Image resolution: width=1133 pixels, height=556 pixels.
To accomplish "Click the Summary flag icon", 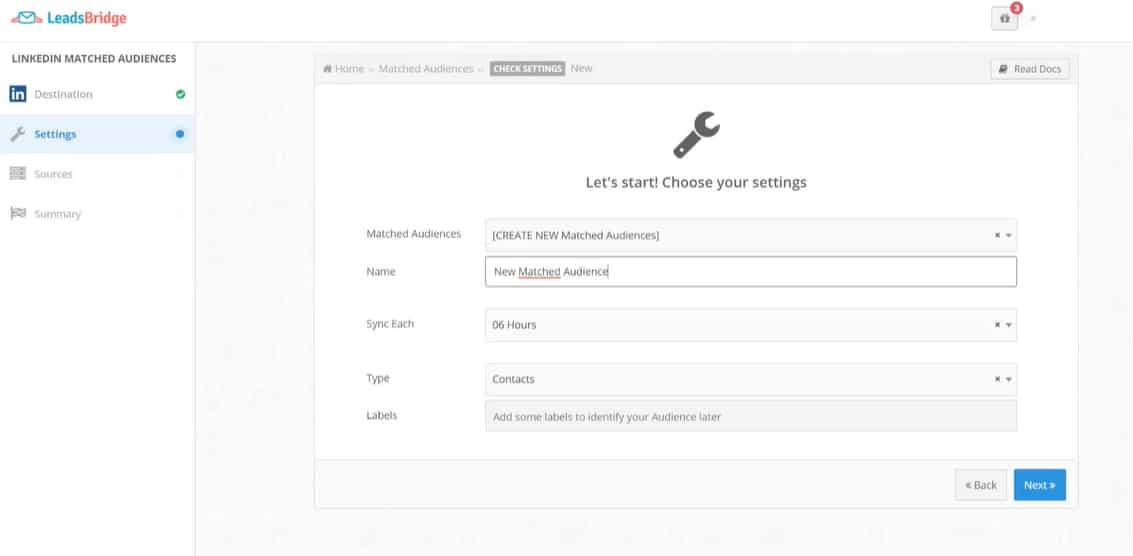I will click(18, 214).
